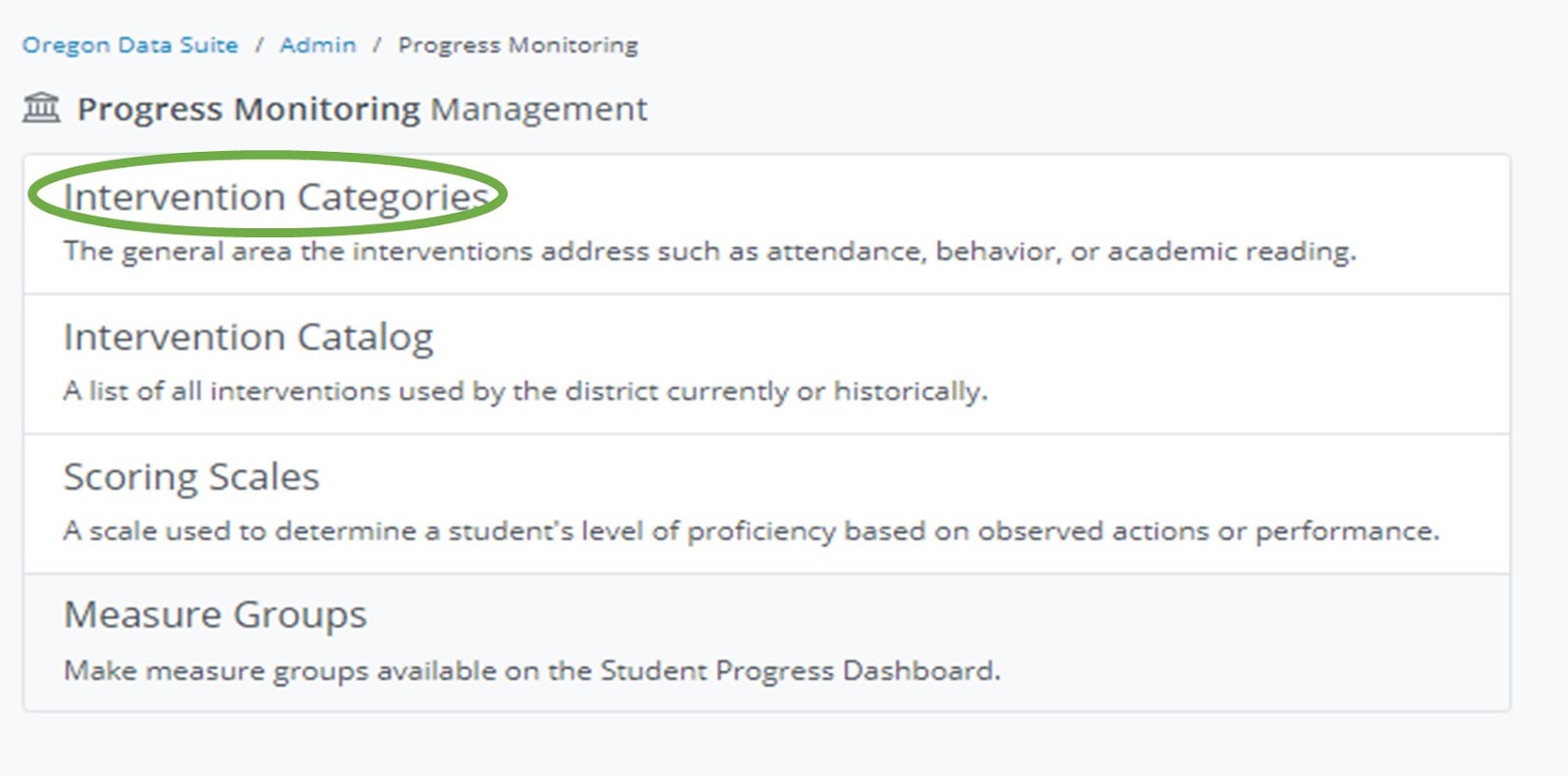
Task: Click the Student Progress Dashboard description text
Action: coord(531,671)
